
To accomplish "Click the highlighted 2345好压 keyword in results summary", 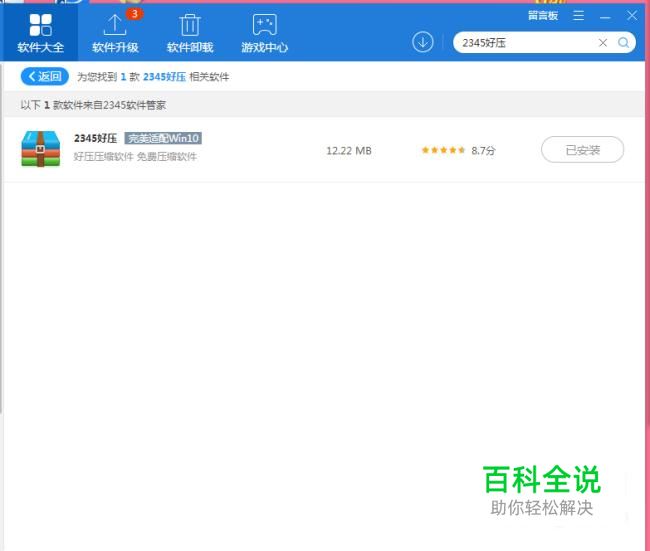I will pyautogui.click(x=164, y=77).
